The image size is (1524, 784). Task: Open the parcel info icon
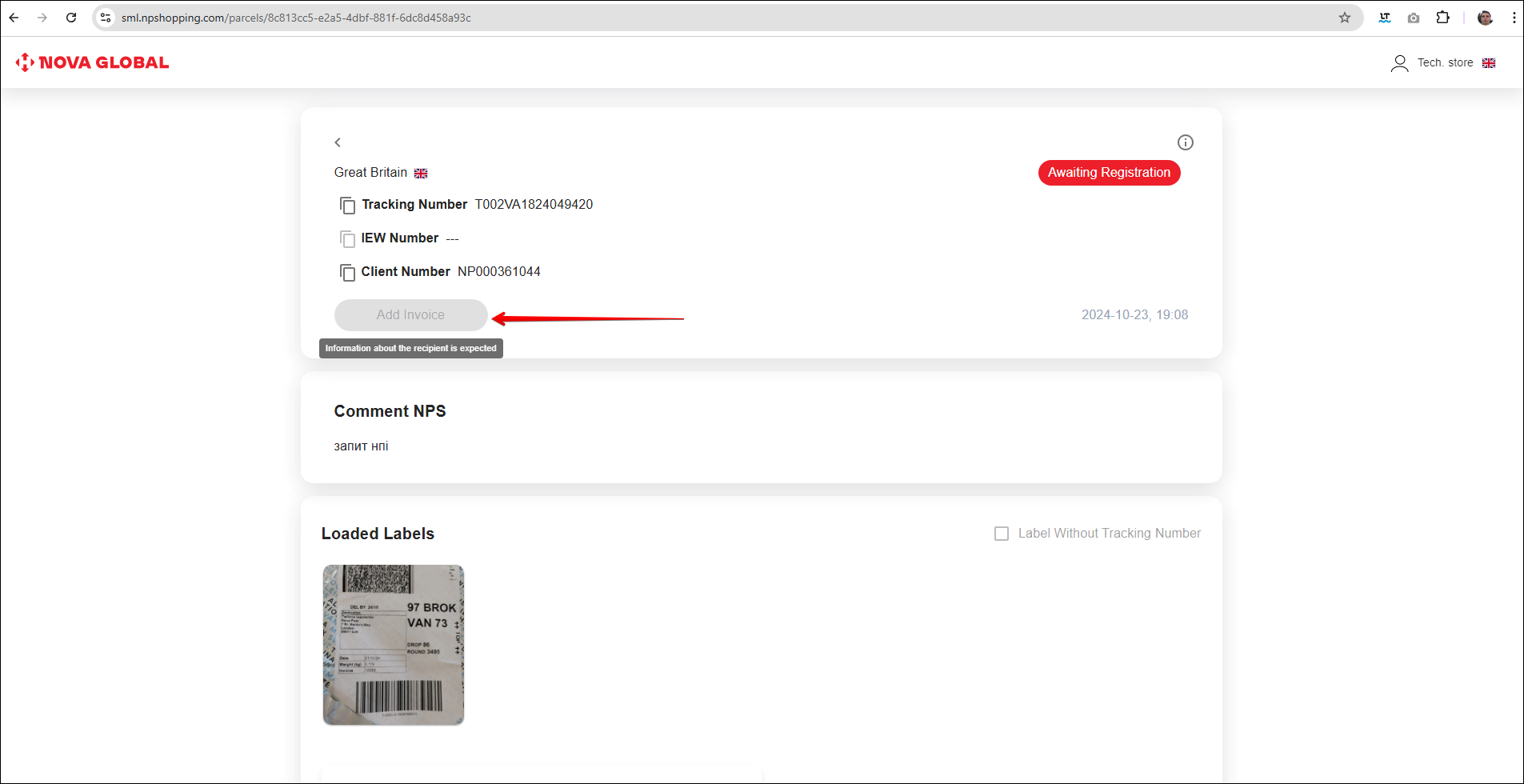(x=1185, y=142)
